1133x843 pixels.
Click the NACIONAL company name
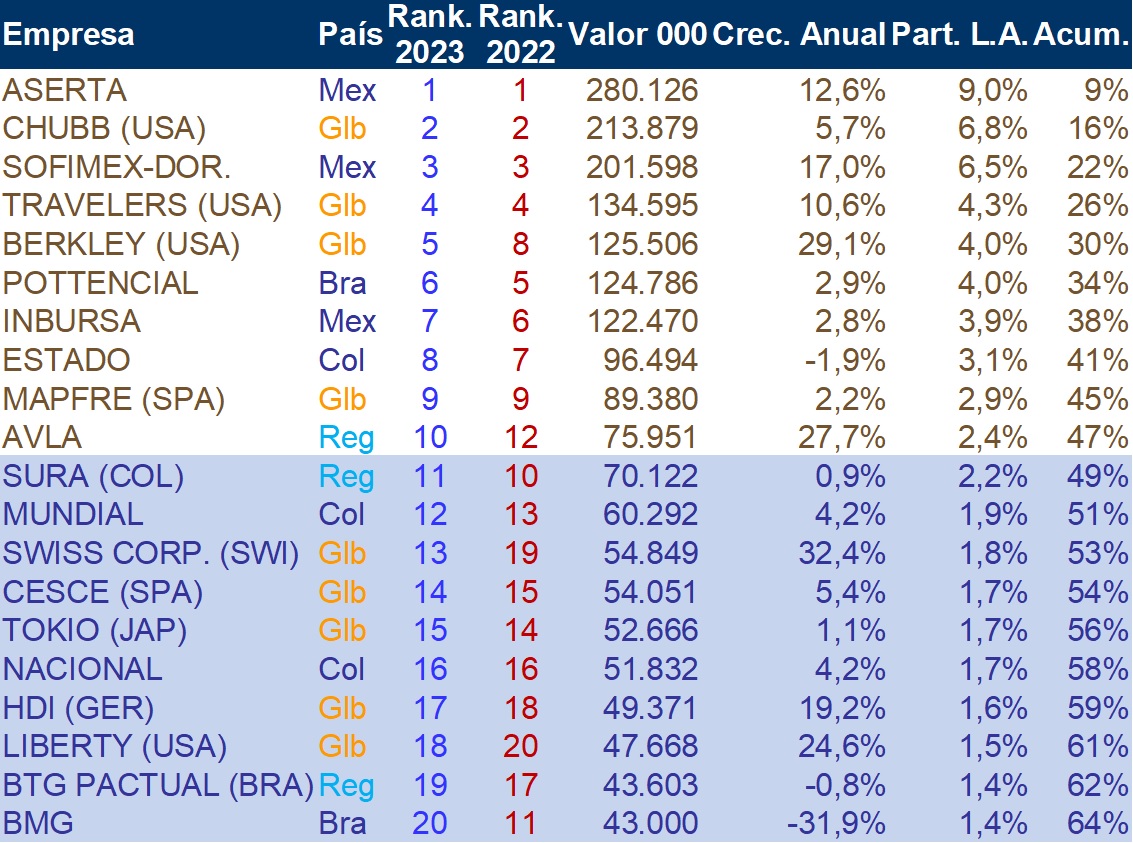tap(82, 669)
